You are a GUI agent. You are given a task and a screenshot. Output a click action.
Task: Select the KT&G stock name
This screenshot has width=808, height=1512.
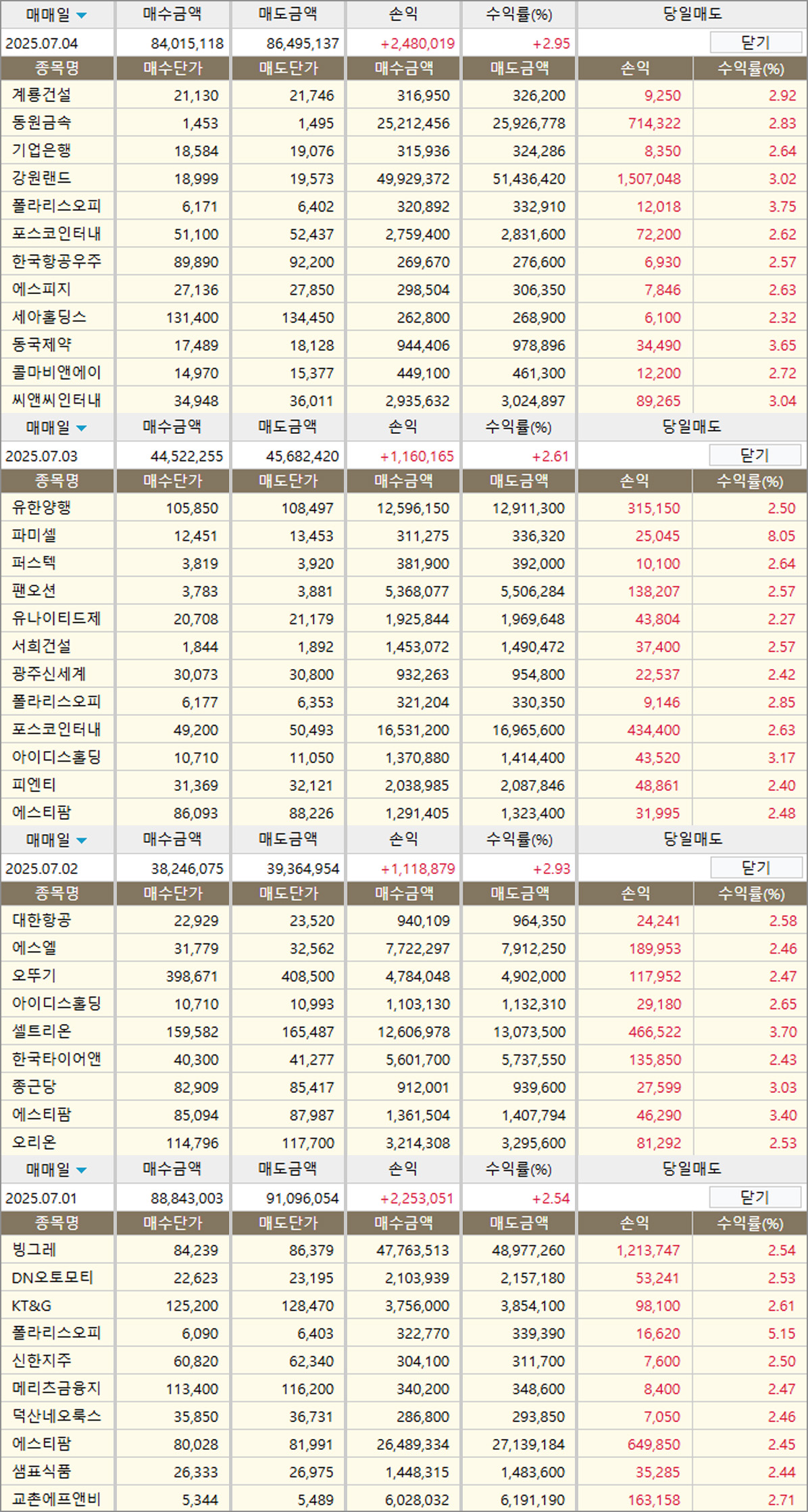pyautogui.click(x=32, y=1306)
